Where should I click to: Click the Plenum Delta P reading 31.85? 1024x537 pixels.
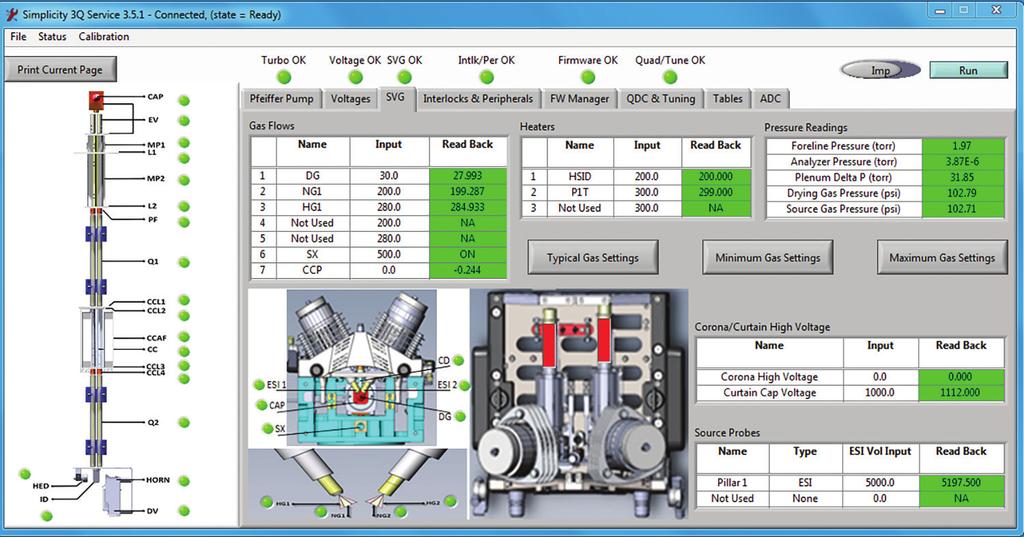click(962, 177)
